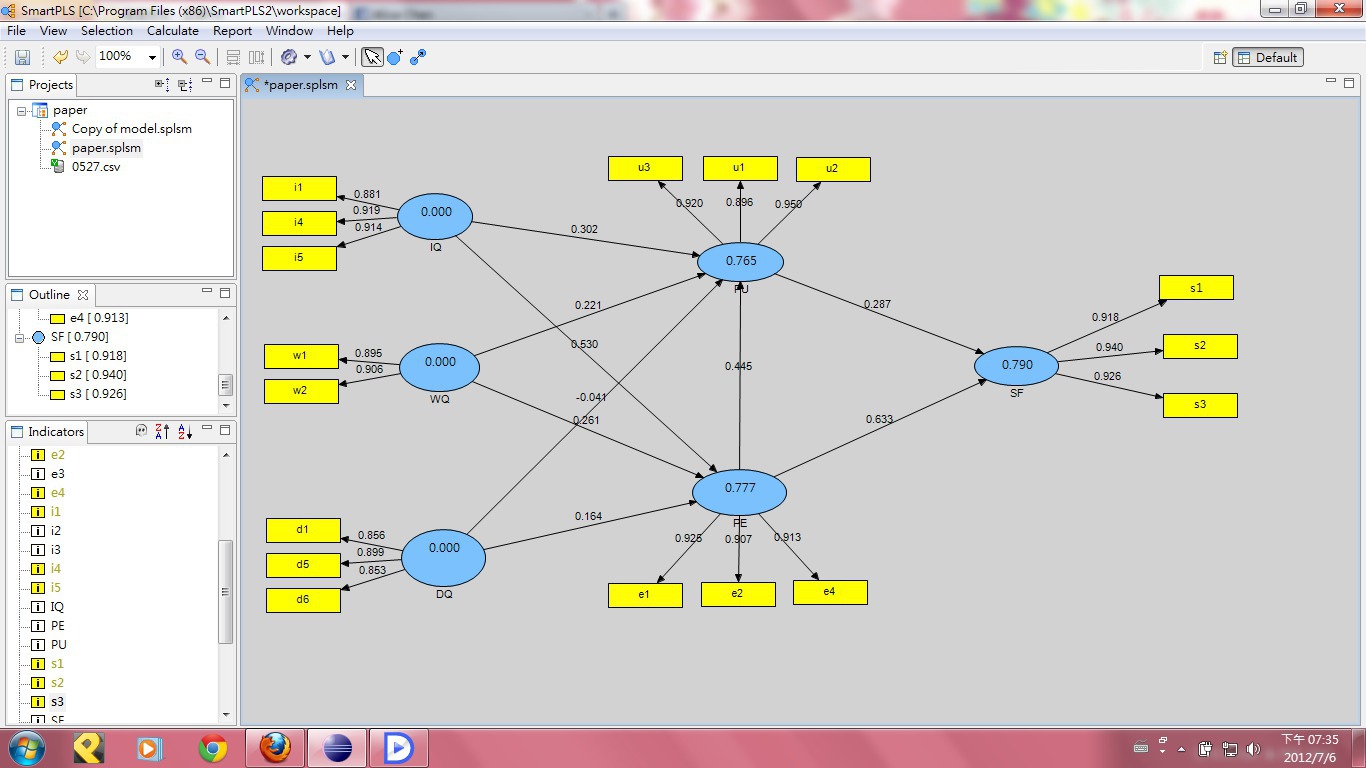The width and height of the screenshot is (1366, 768).
Task: Select 'Copy of model.splsm' in Projects
Action: [131, 129]
